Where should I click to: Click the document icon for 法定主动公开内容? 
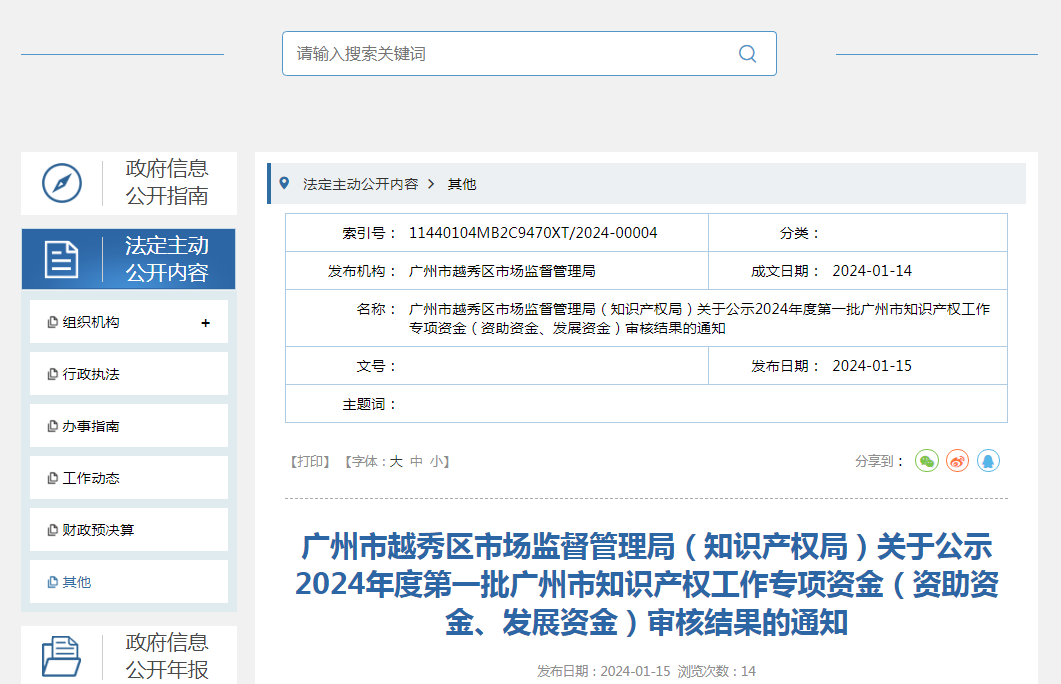point(62,259)
